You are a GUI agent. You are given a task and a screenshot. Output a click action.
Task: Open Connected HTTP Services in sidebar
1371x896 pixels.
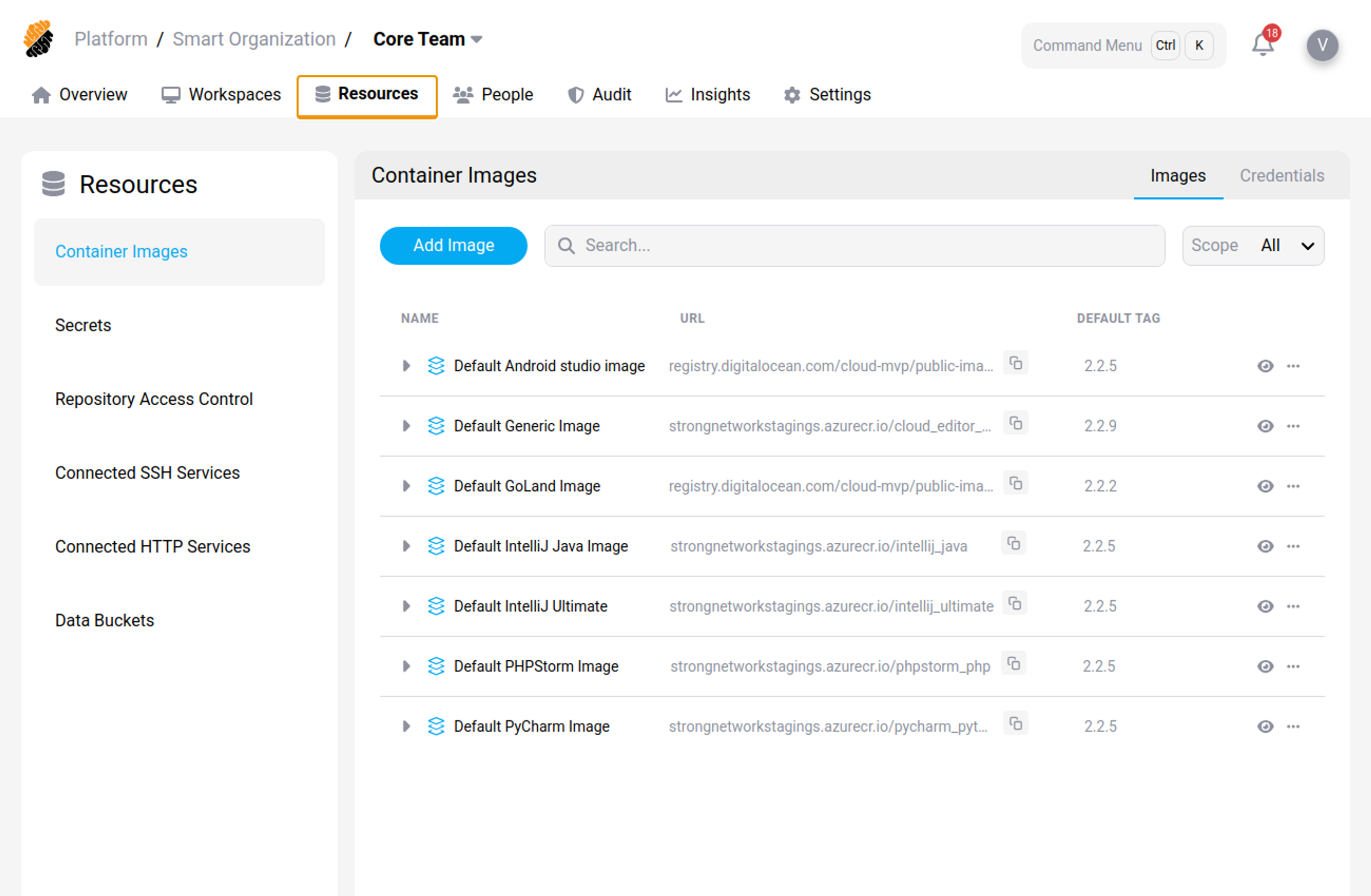tap(153, 547)
